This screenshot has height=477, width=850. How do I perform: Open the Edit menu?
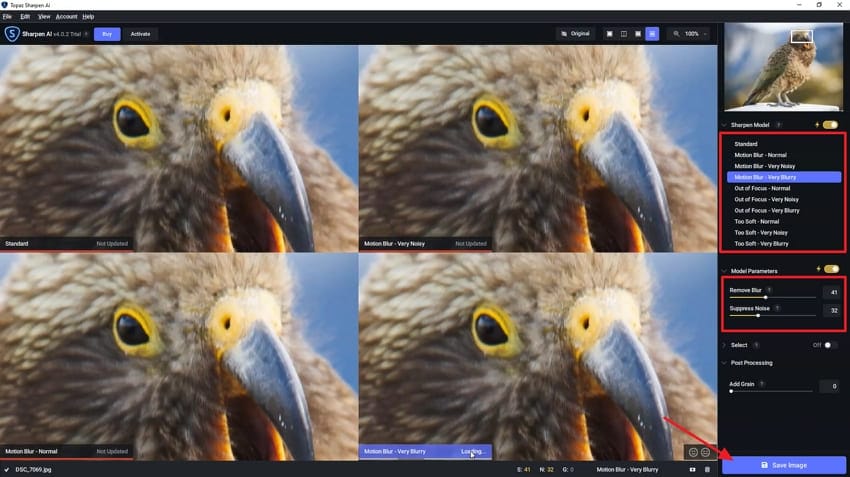pyautogui.click(x=25, y=16)
